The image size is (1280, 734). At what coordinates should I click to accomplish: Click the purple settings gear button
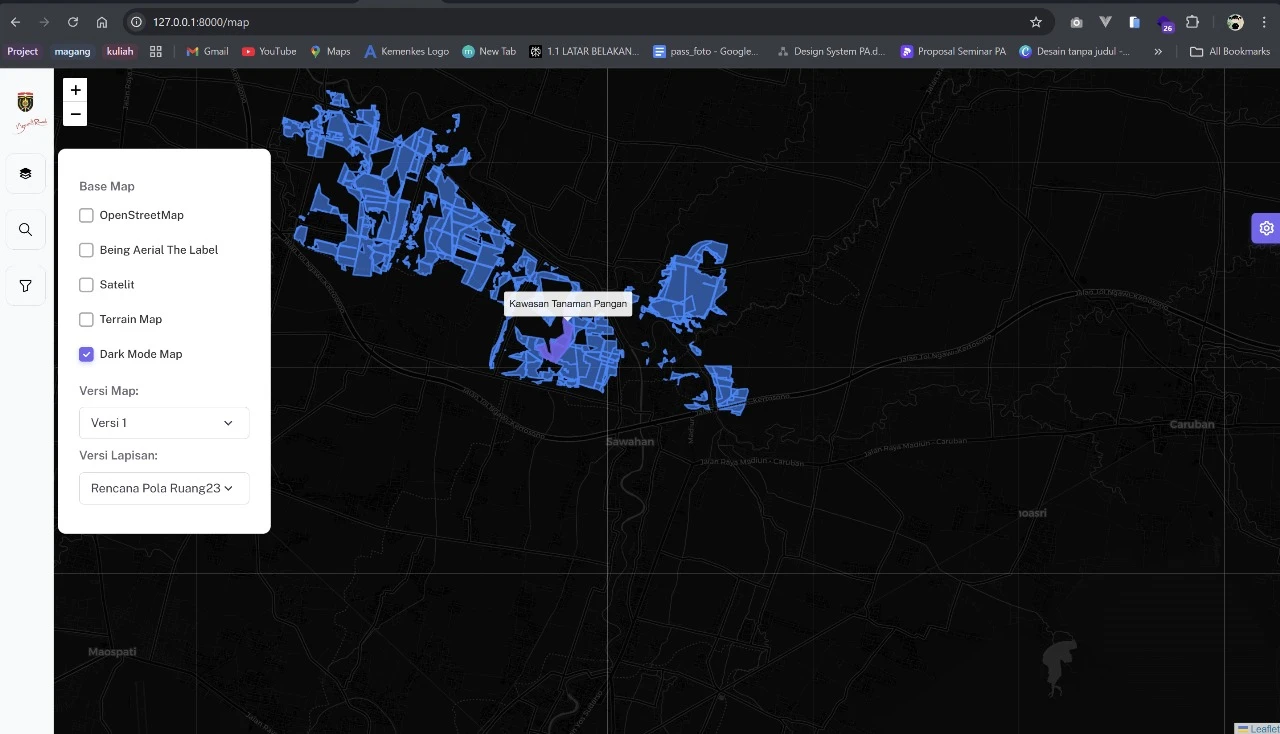1266,228
